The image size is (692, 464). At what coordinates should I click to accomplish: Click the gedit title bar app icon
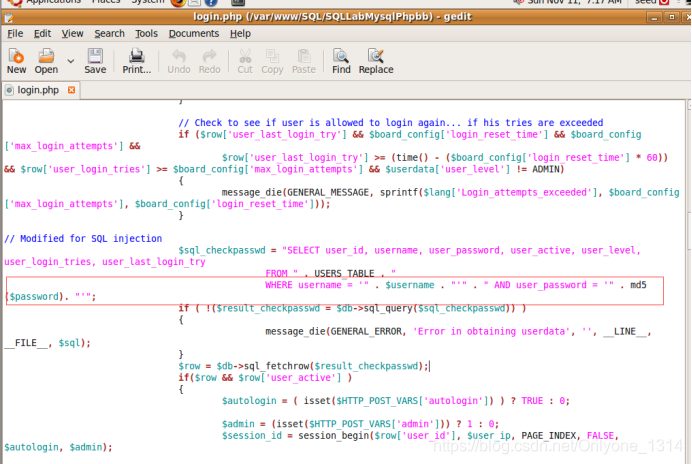[x=9, y=18]
